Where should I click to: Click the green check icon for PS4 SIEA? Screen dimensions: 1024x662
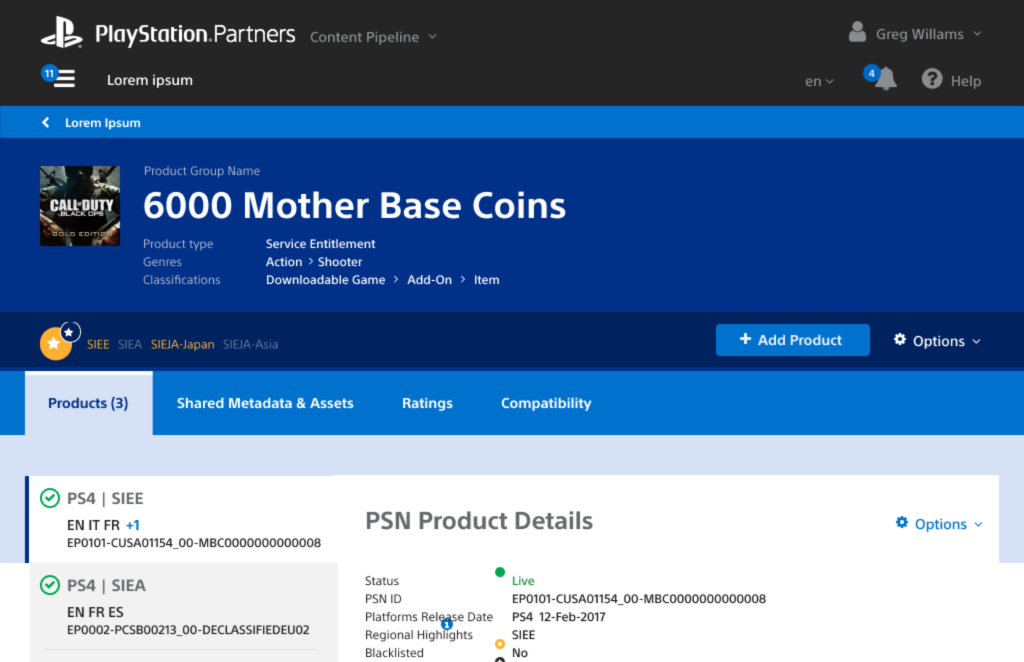click(50, 585)
